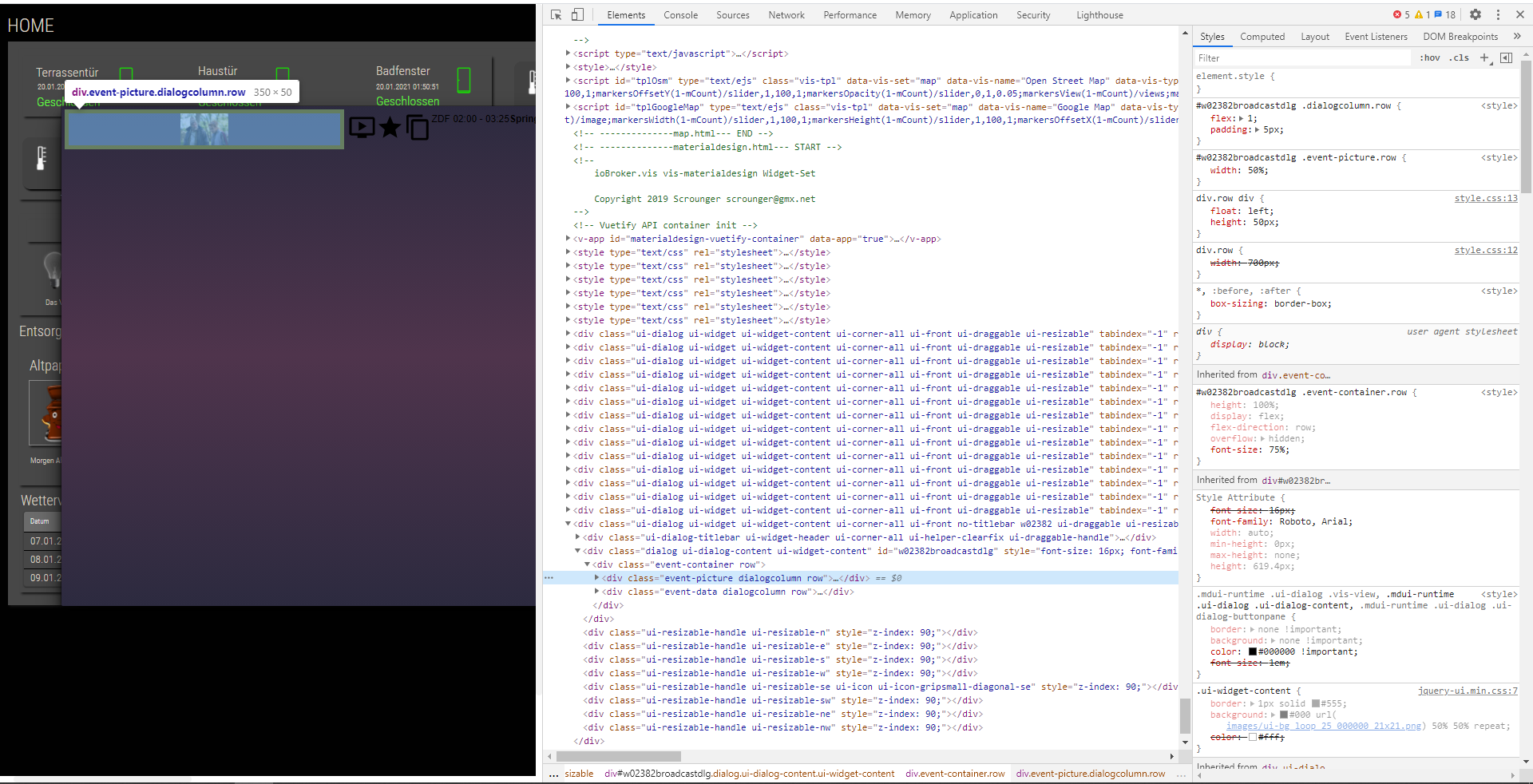Open the Network tab
The width and height of the screenshot is (1533, 784).
[786, 15]
